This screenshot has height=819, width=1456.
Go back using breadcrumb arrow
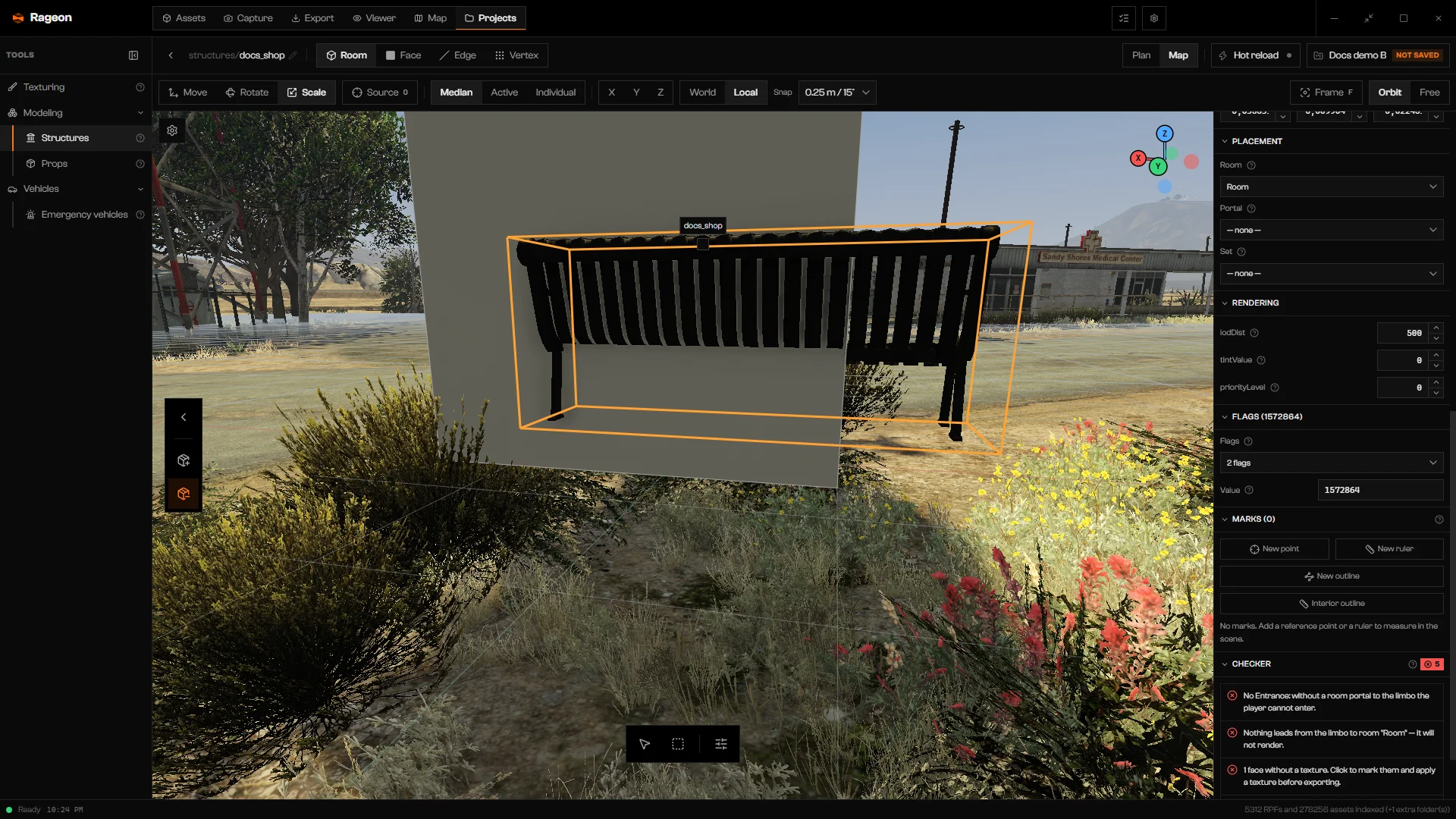click(x=171, y=55)
